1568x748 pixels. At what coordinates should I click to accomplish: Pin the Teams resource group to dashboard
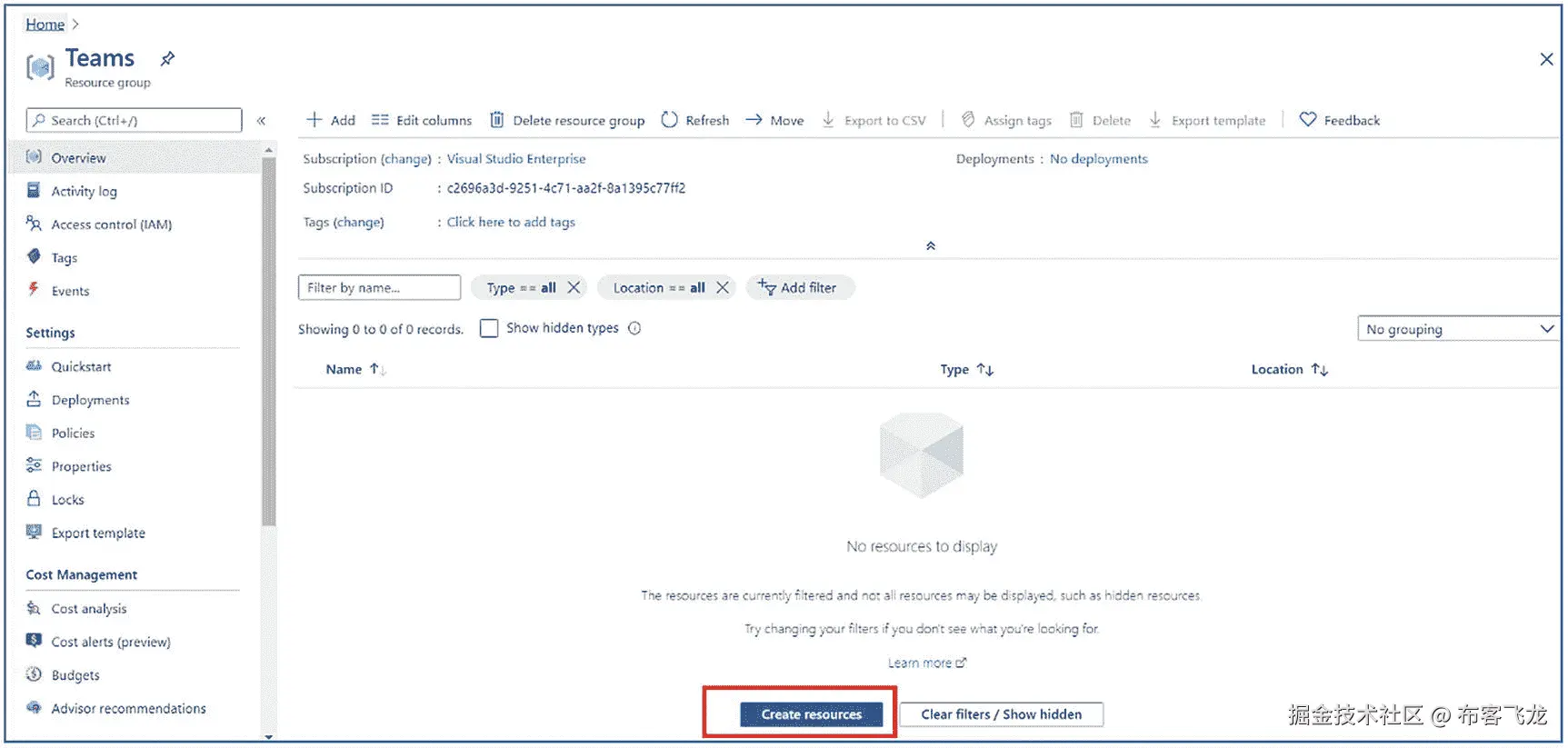(167, 59)
